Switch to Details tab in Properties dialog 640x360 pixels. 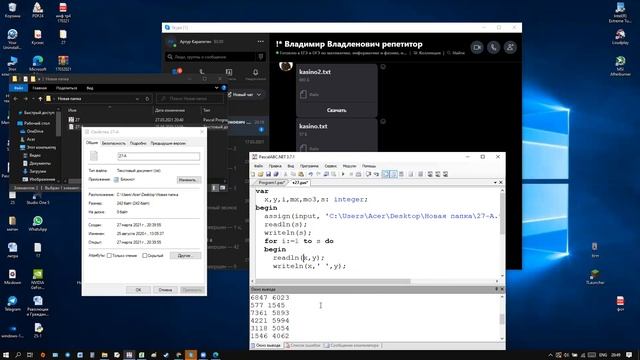click(x=138, y=143)
